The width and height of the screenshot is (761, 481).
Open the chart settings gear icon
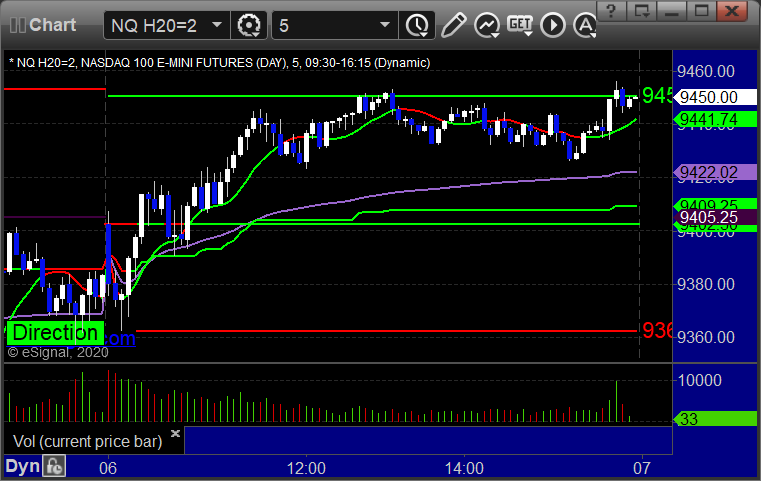248,25
